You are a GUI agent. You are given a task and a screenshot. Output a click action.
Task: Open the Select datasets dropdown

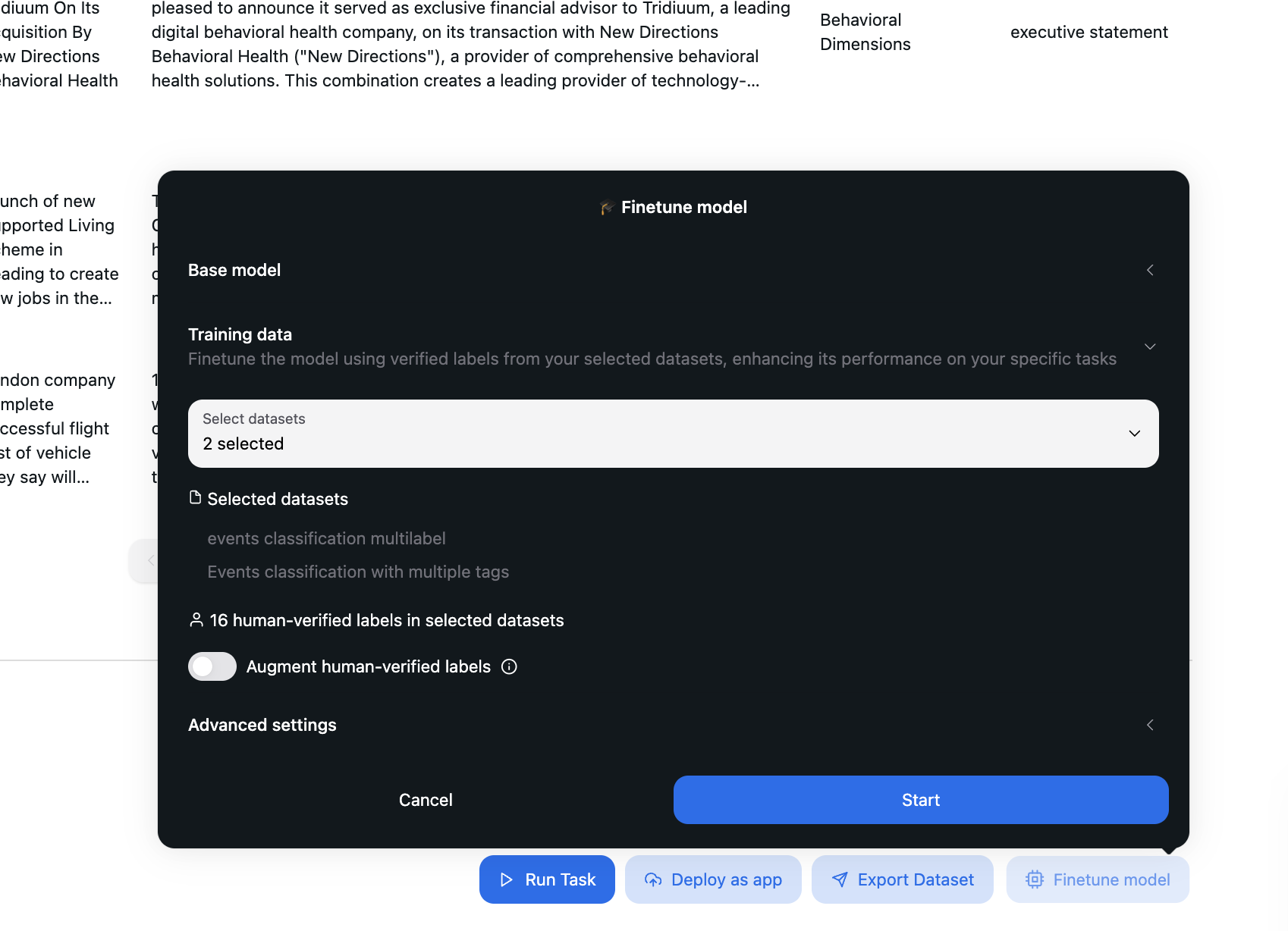[1134, 433]
